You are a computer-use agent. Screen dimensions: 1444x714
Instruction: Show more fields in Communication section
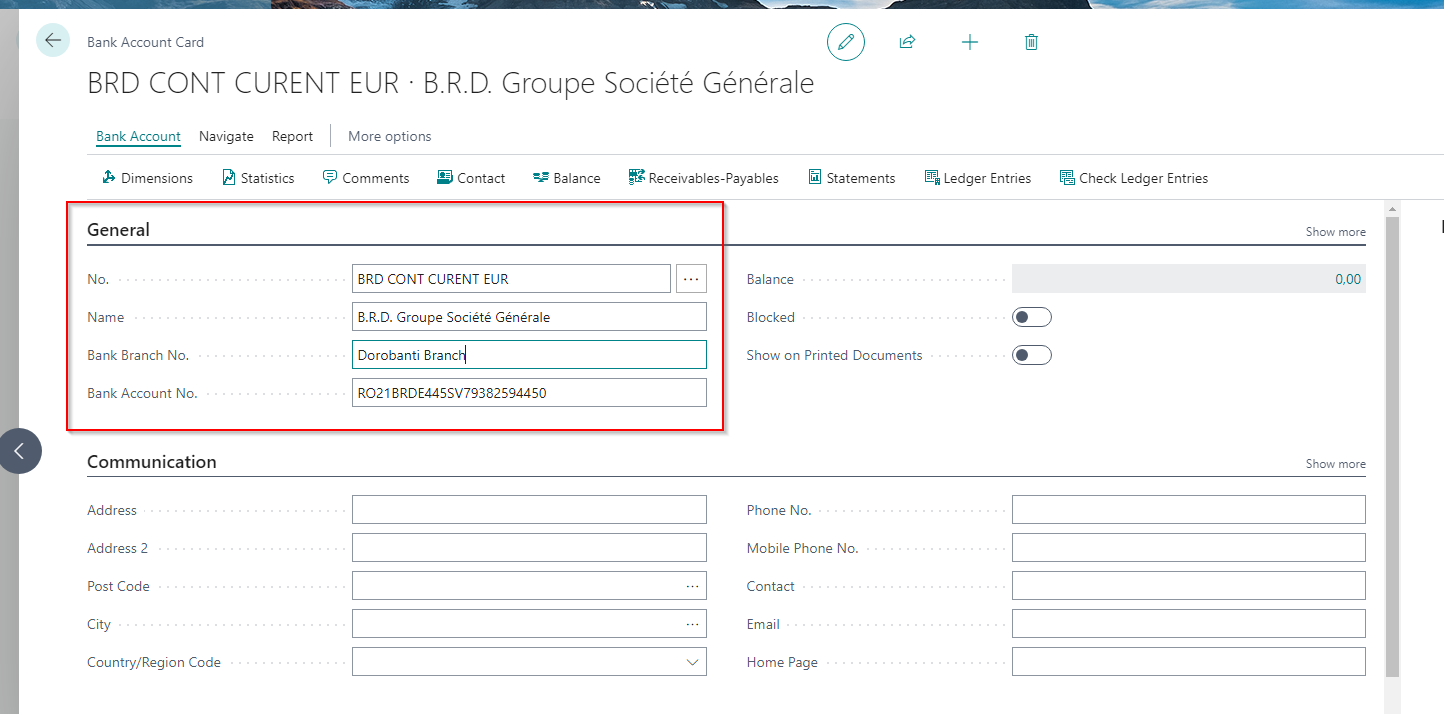tap(1335, 464)
